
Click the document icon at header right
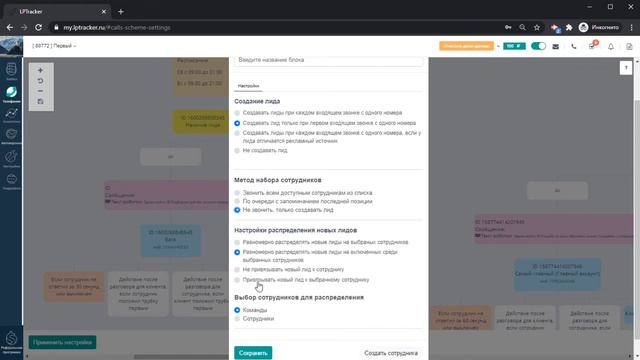[x=629, y=47]
